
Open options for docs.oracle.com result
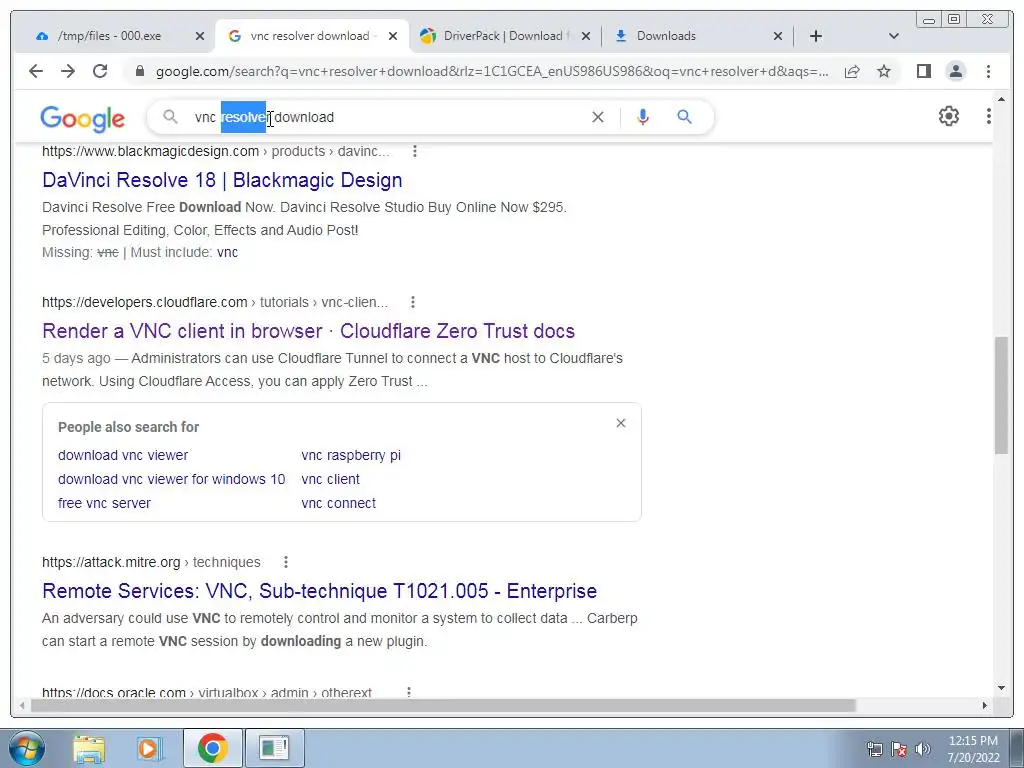(x=409, y=692)
